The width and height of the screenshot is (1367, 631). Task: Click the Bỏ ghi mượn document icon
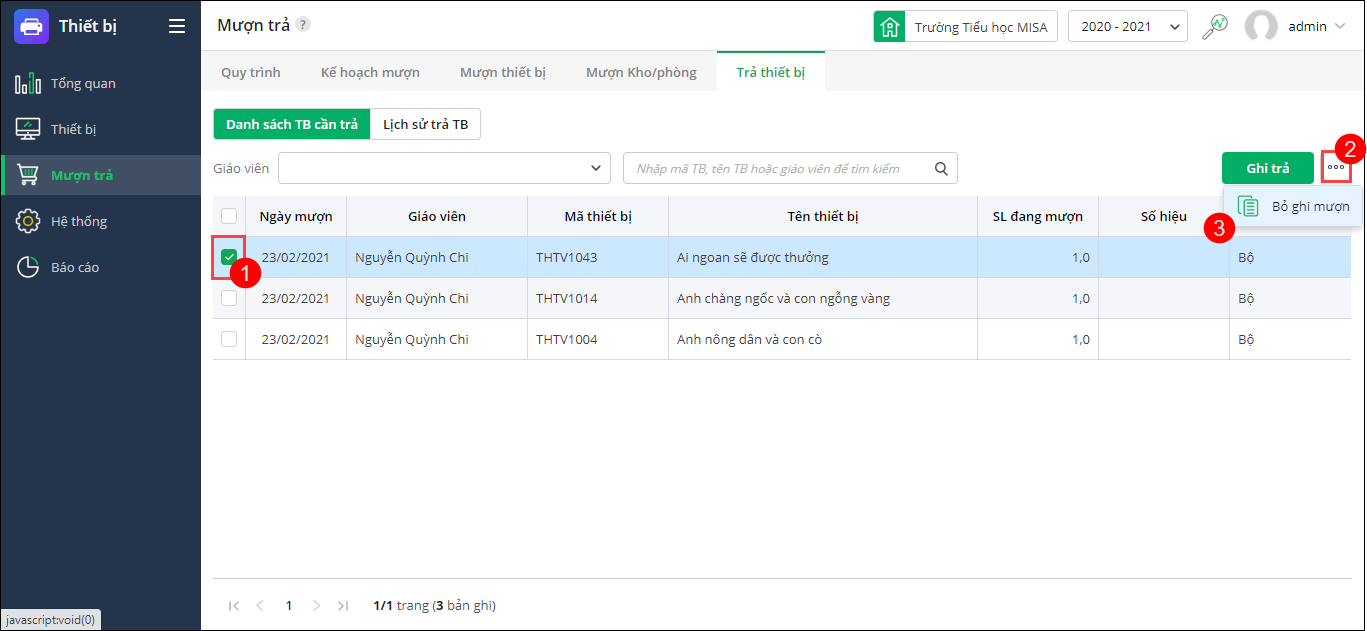[1248, 206]
